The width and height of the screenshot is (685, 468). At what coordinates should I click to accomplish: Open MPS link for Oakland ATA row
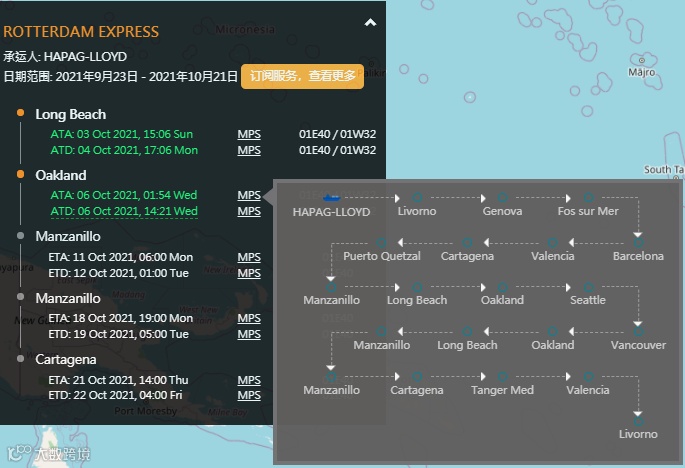(249, 195)
